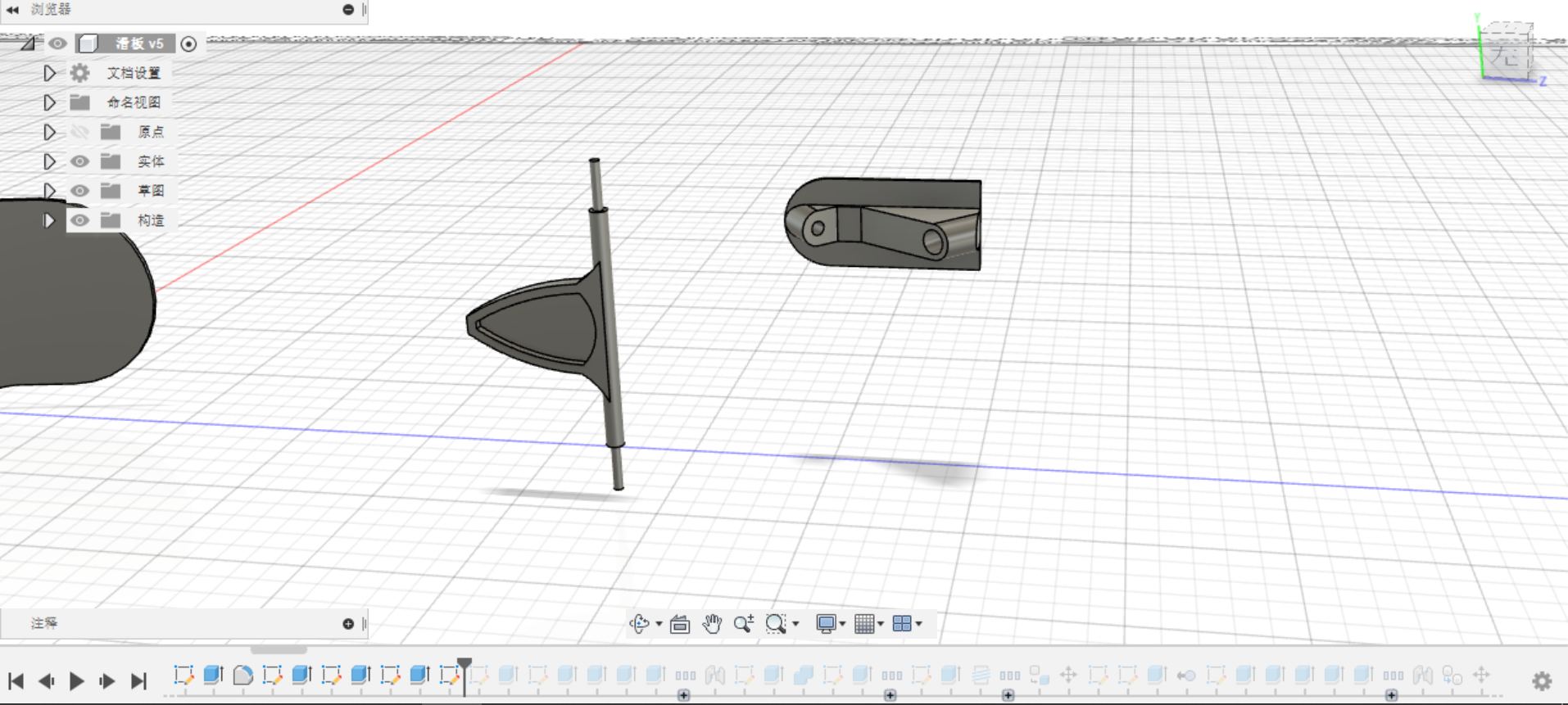Screen dimensions: 1568x705
Task: Click the Viewports layout icon
Action: pos(902,624)
